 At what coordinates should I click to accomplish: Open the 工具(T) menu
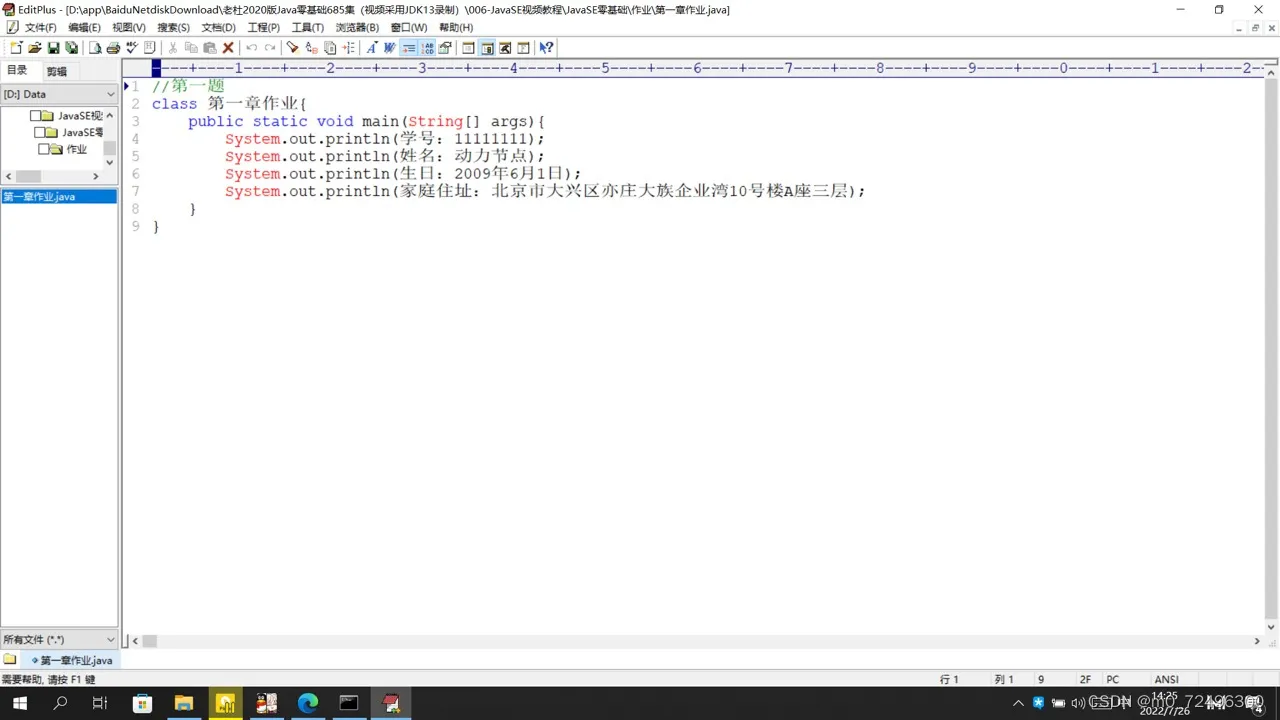click(307, 27)
